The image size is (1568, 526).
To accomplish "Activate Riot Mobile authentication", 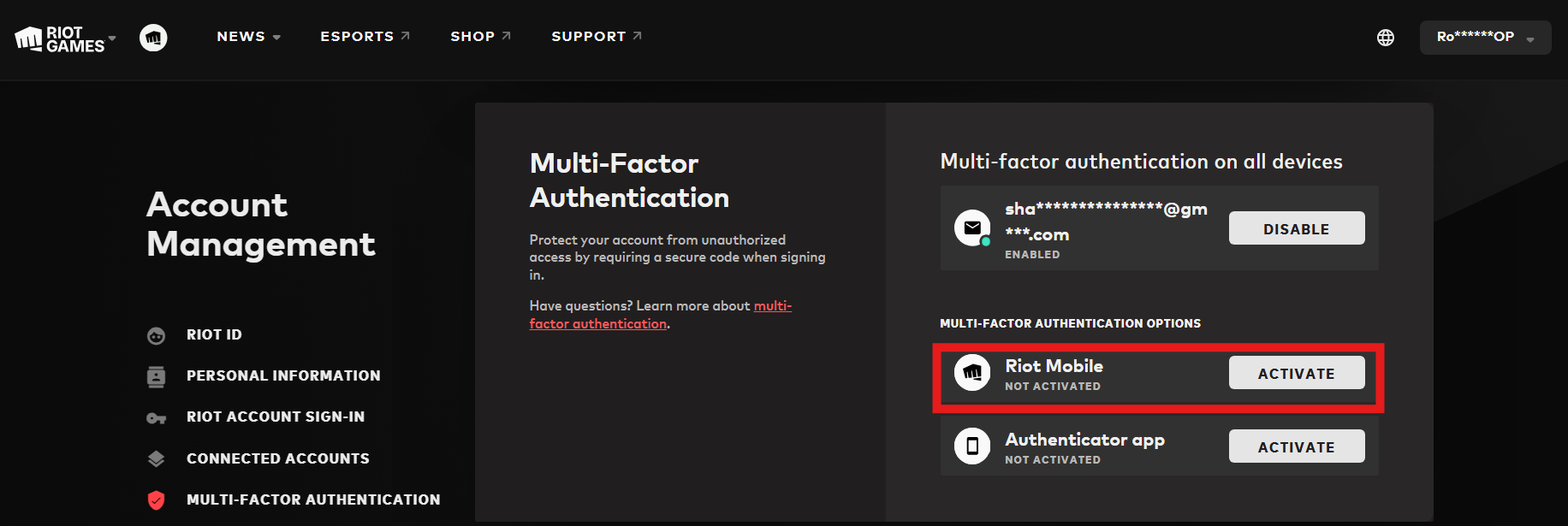I will point(1296,373).
